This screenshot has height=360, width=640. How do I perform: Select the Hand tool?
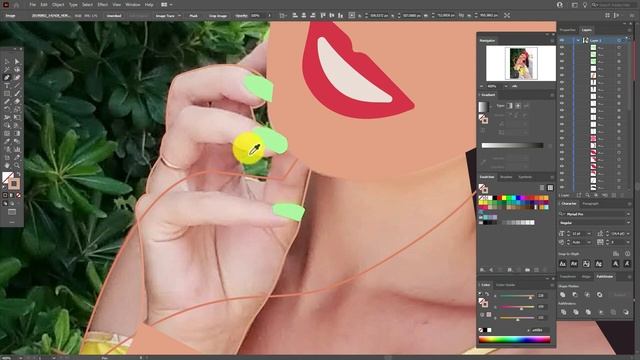[7, 165]
